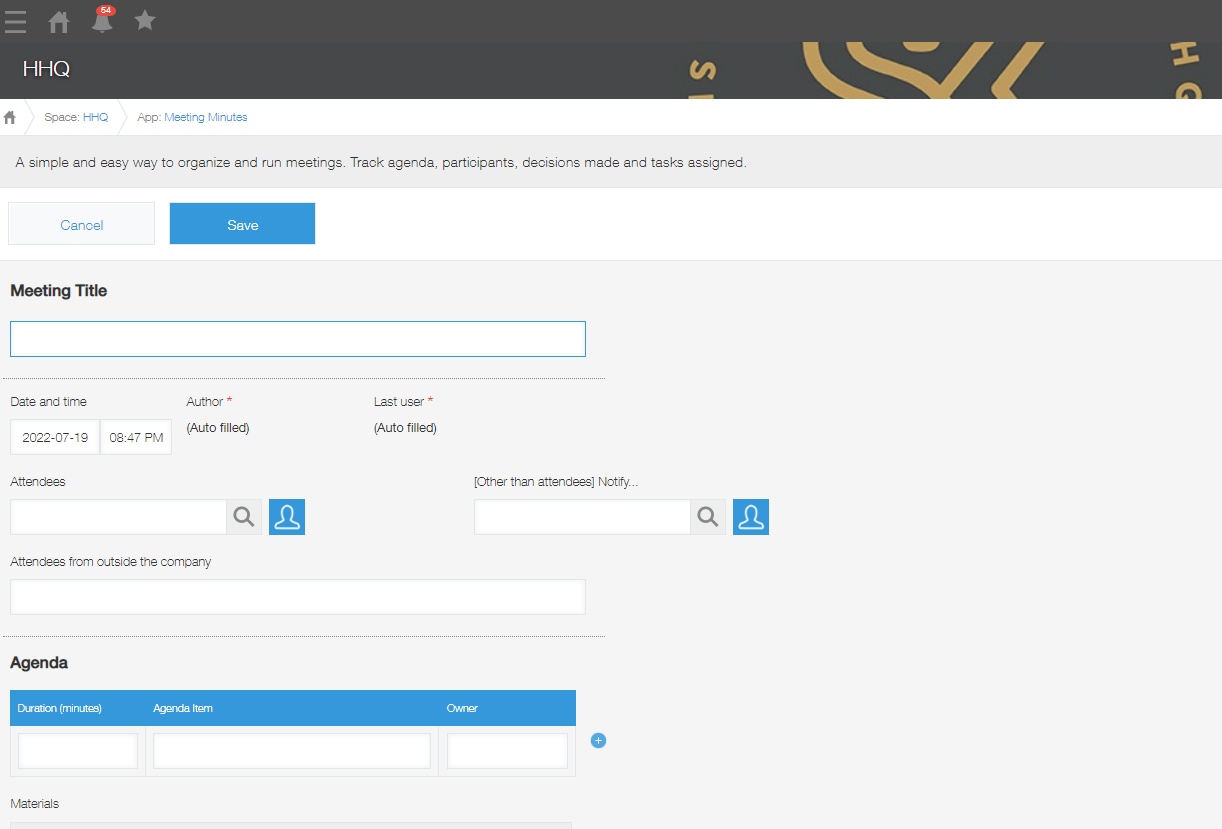Click the breadcrumb home icon
Image resolution: width=1222 pixels, height=829 pixels.
(10, 117)
